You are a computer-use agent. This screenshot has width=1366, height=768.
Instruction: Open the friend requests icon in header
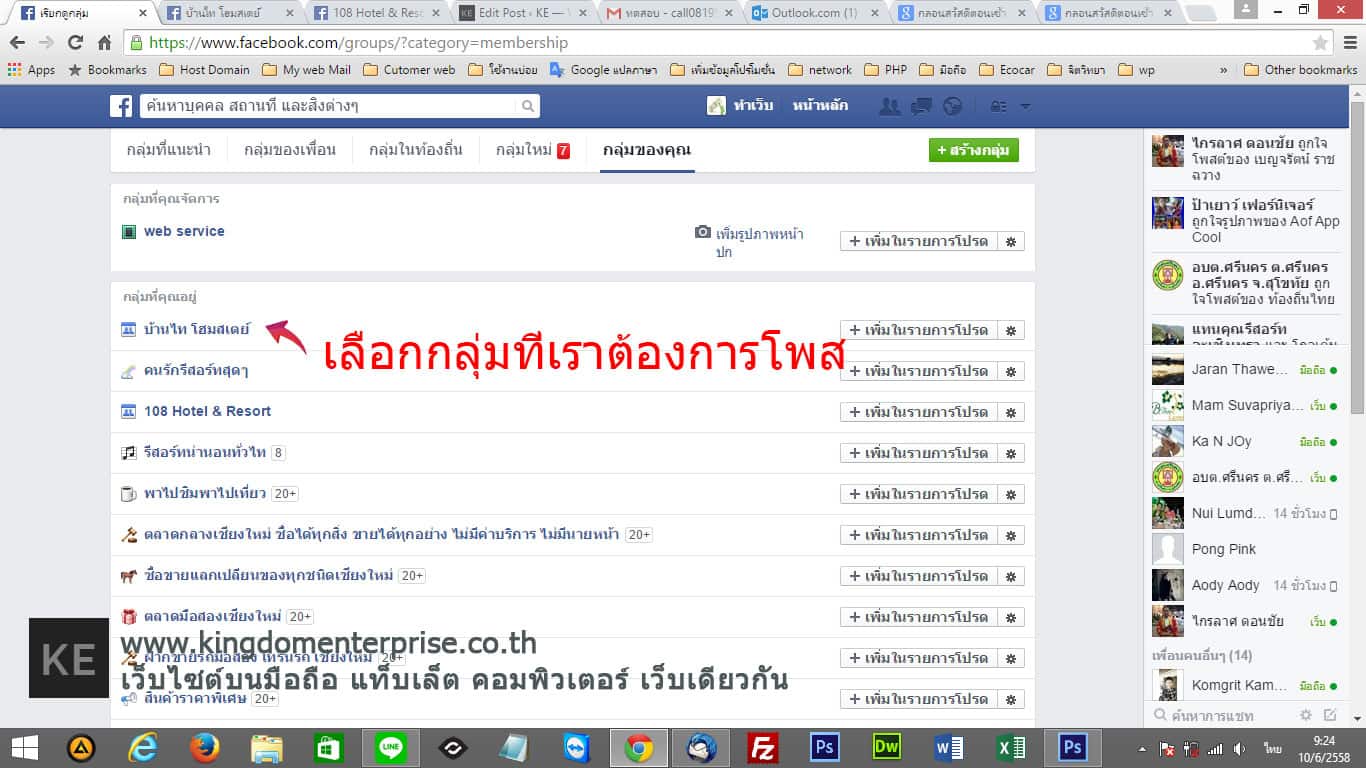pos(889,106)
